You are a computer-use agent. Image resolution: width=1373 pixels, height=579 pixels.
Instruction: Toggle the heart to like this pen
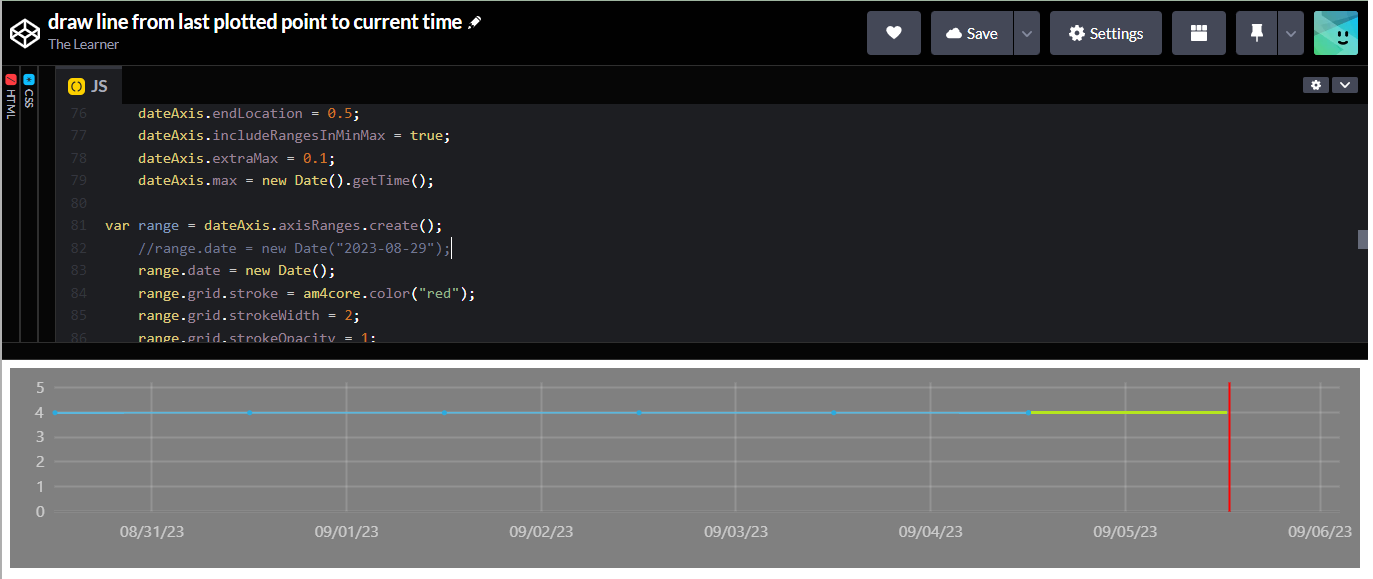893,32
